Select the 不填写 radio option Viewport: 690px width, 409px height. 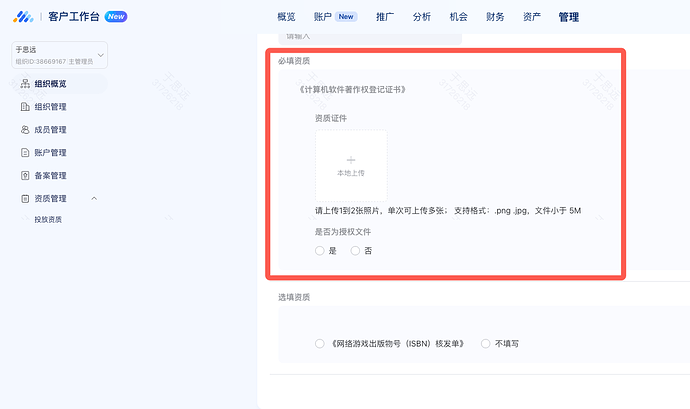[485, 343]
